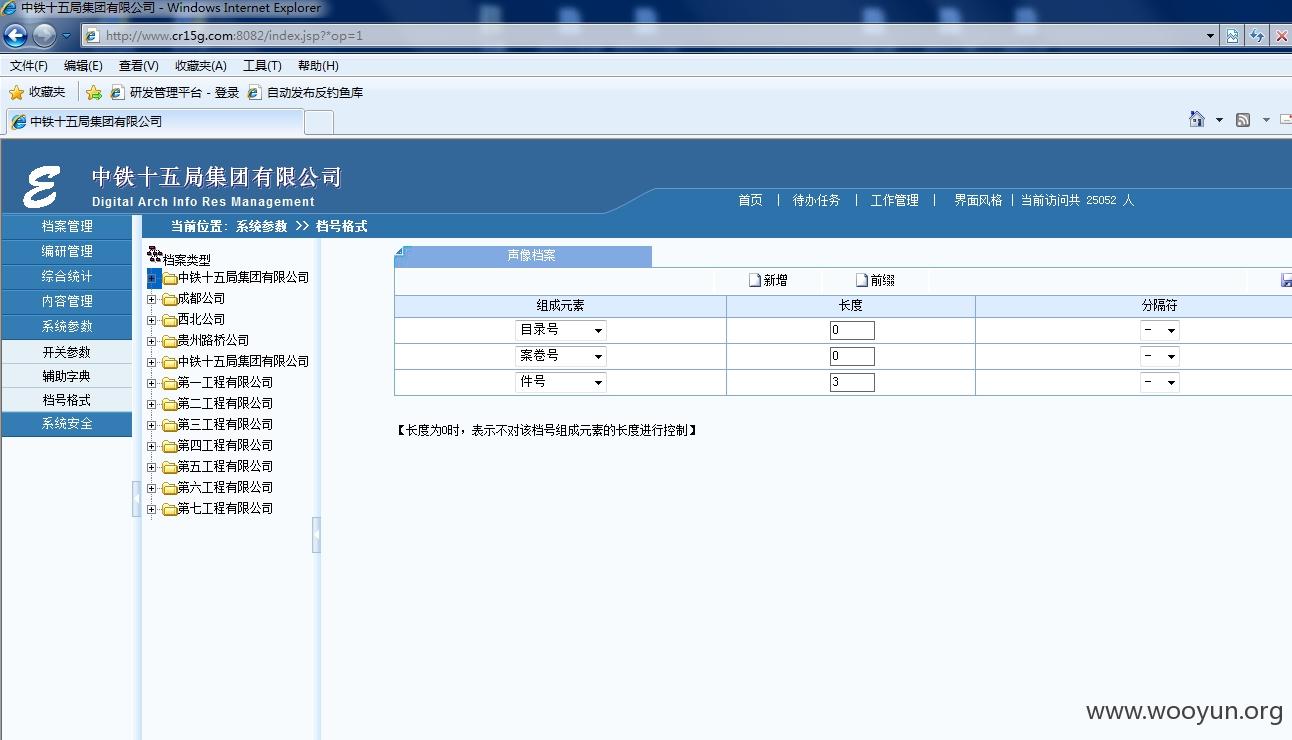Click the 档案类型 tree root icon
Image resolution: width=1292 pixels, height=740 pixels.
pos(154,254)
